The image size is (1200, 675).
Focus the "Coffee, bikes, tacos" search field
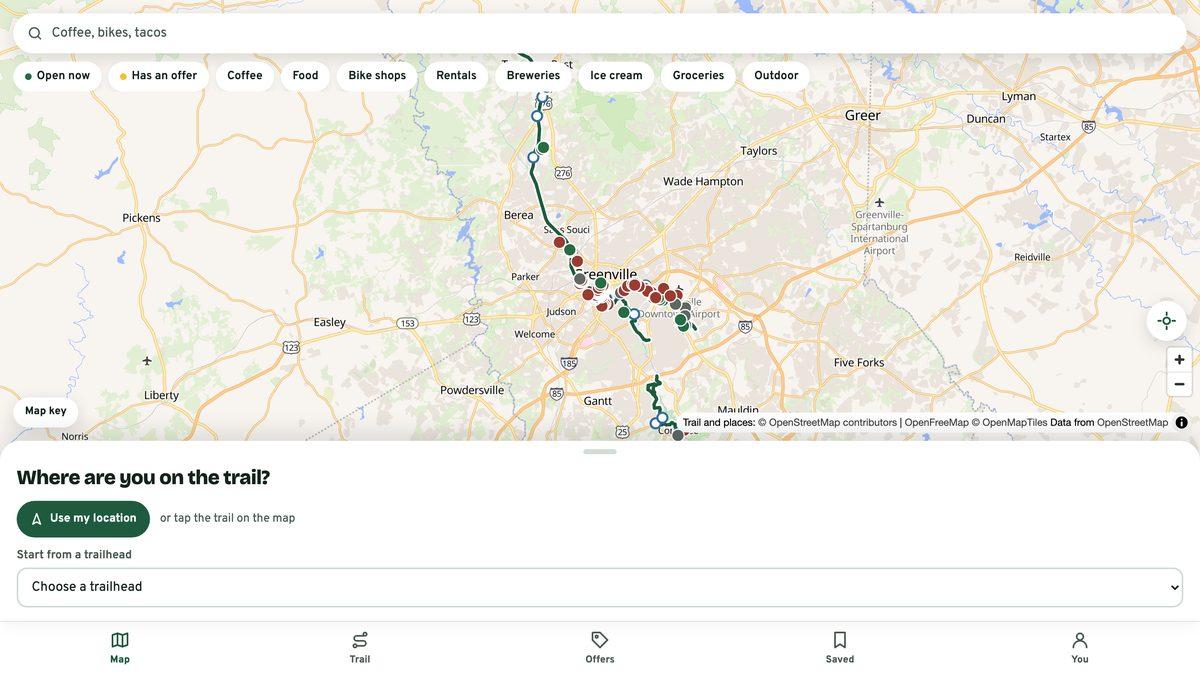(600, 33)
